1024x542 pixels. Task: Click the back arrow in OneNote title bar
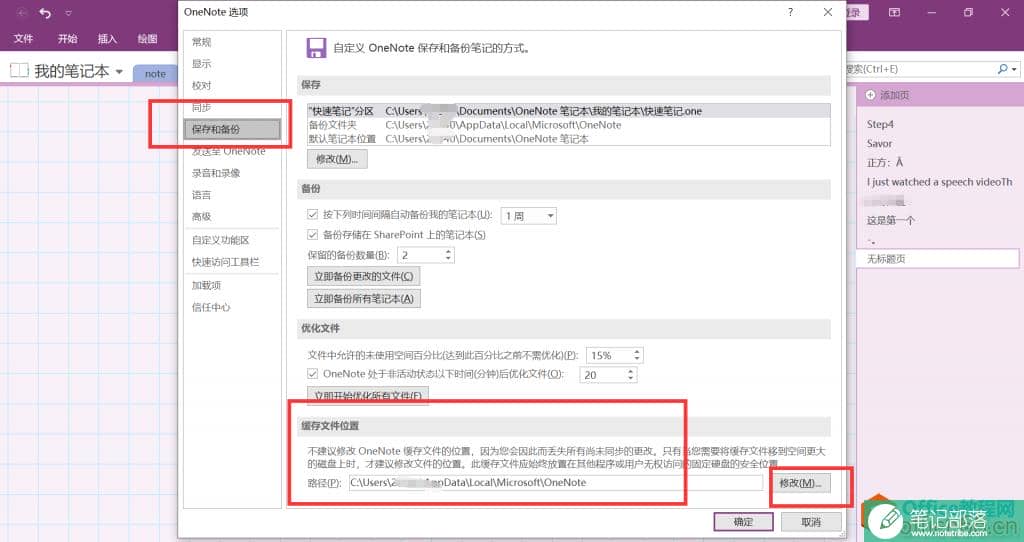22,12
